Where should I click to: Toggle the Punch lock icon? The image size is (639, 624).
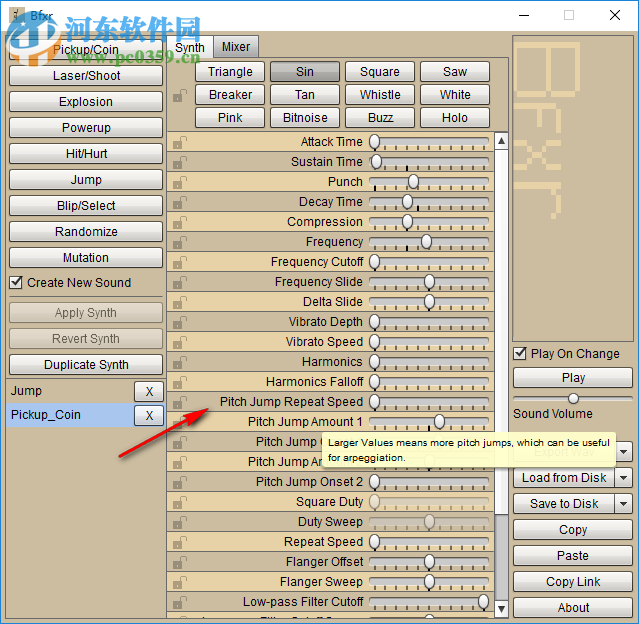click(x=180, y=182)
